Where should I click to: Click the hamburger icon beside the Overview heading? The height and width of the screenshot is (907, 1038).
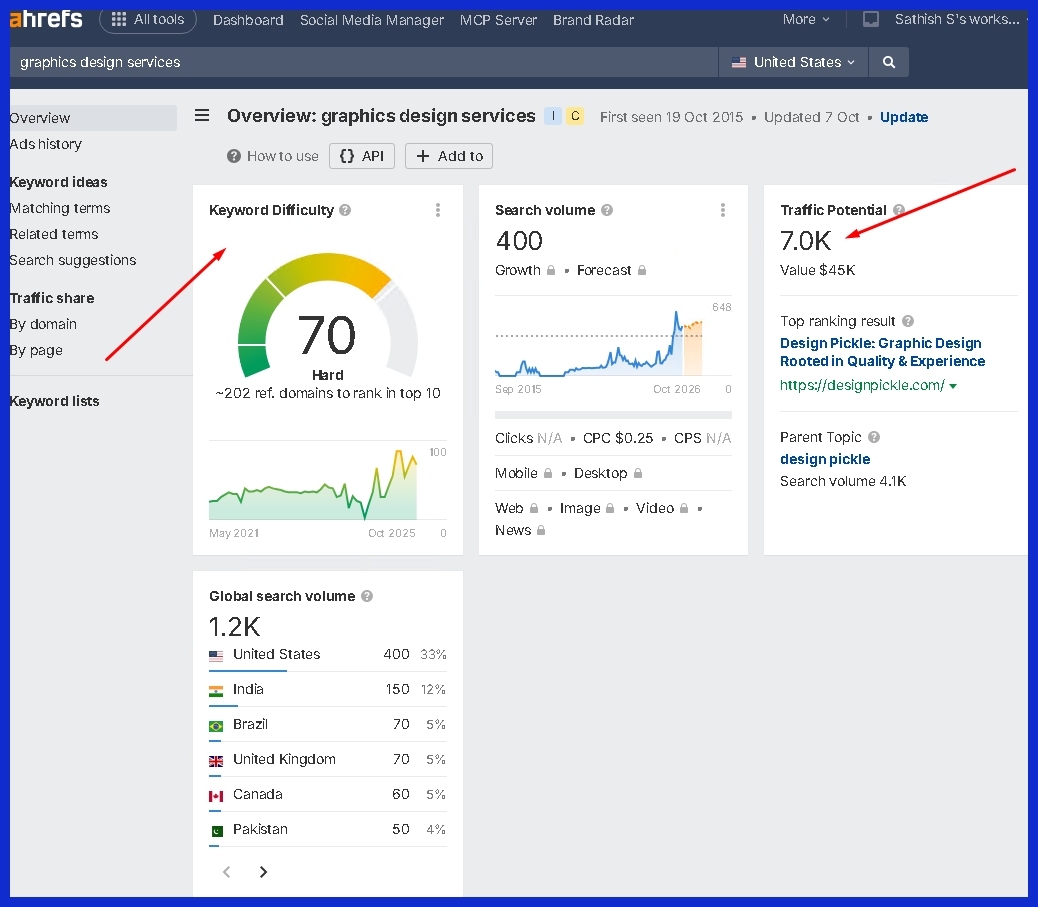[202, 115]
